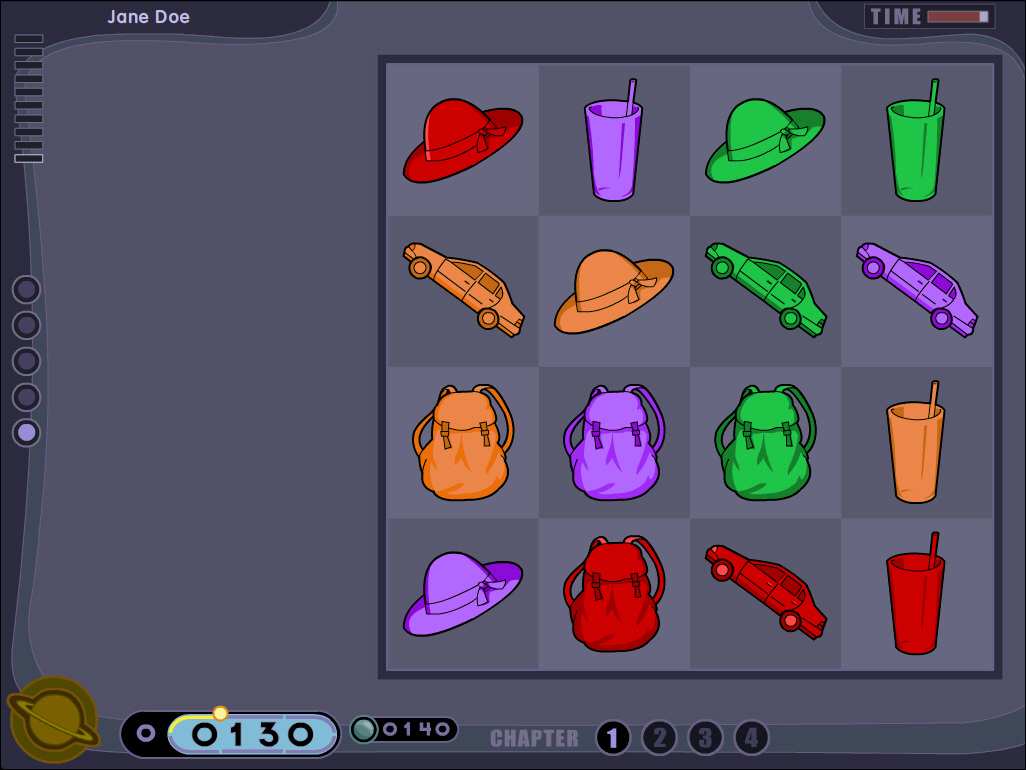Viewport: 1026px width, 770px height.
Task: Pick the purple backpack tile
Action: (x=614, y=442)
